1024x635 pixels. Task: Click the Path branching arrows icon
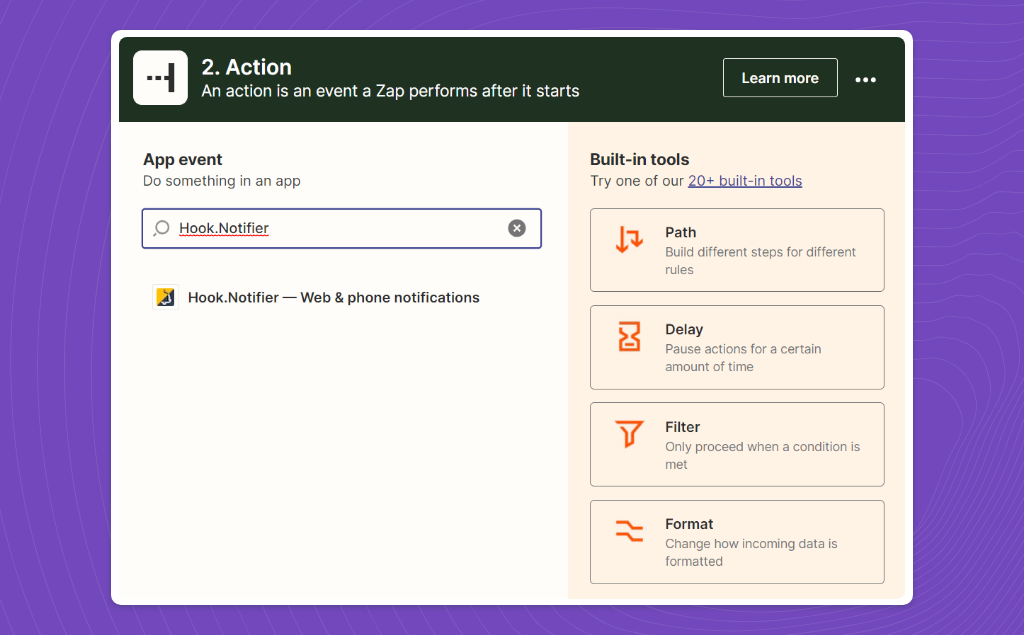[x=629, y=239]
